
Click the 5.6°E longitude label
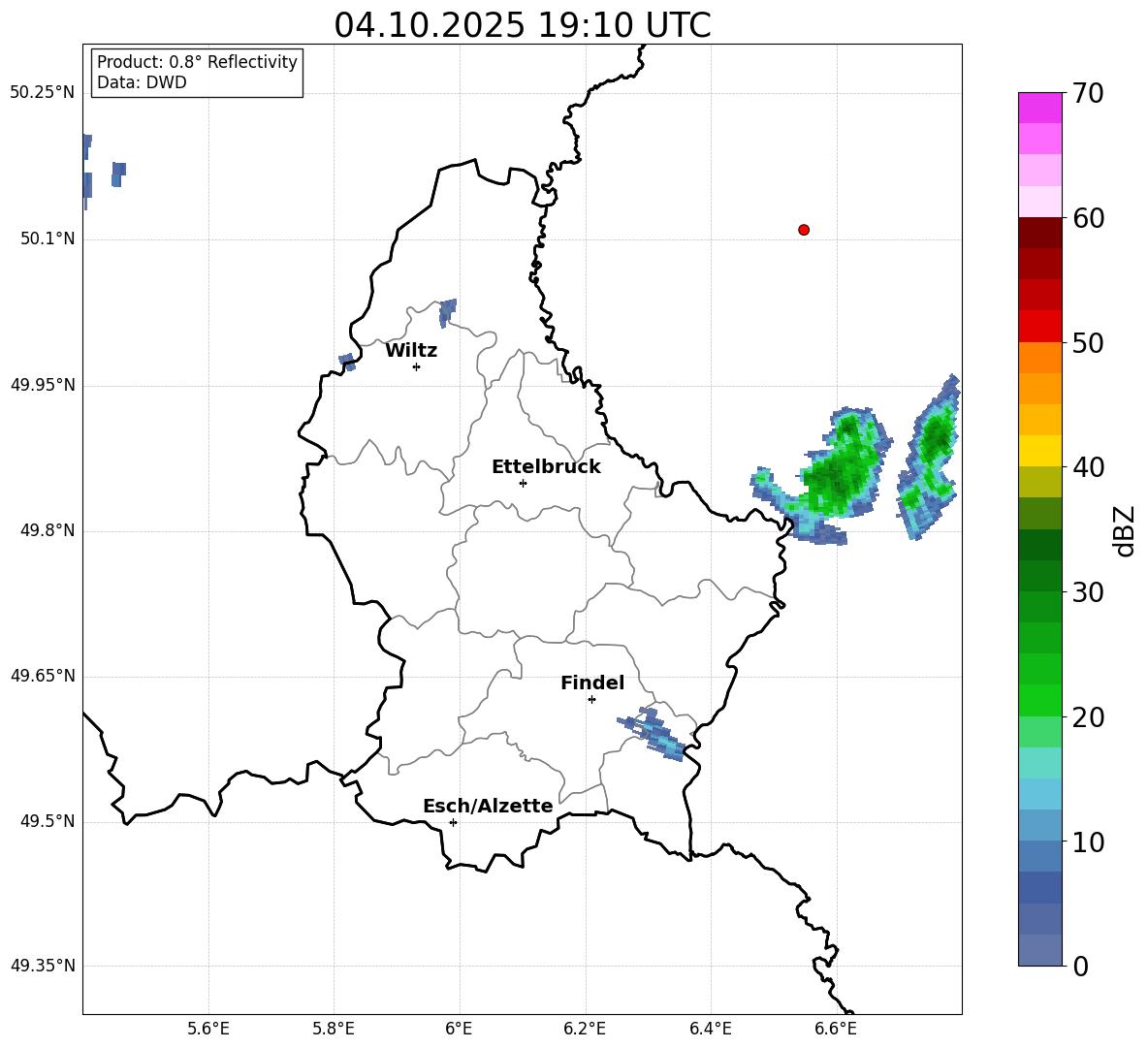[208, 1029]
